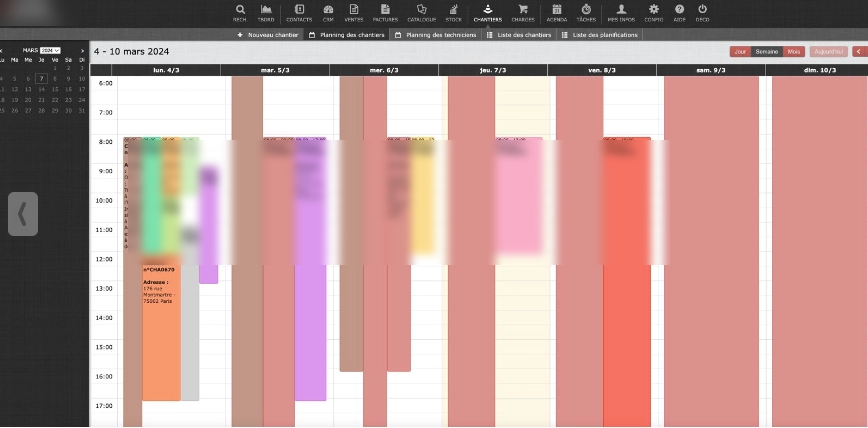Click the ven. 8/3 day header
This screenshot has height=428, width=868.
pos(602,70)
